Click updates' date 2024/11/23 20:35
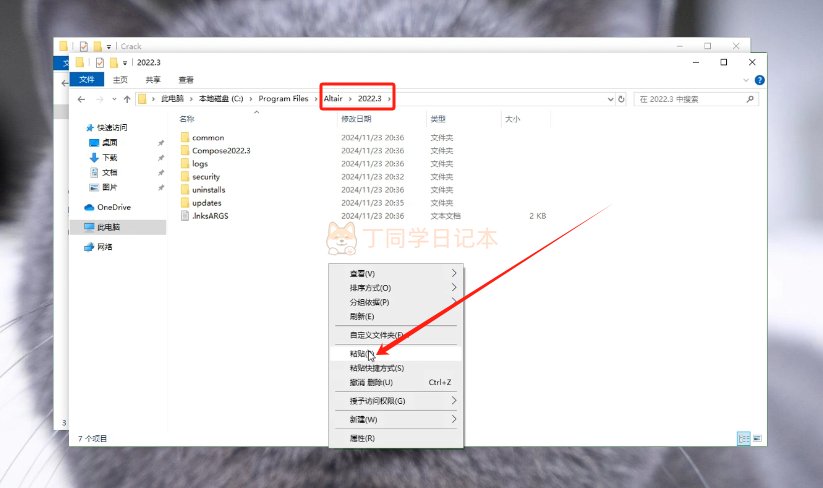 [x=373, y=203]
